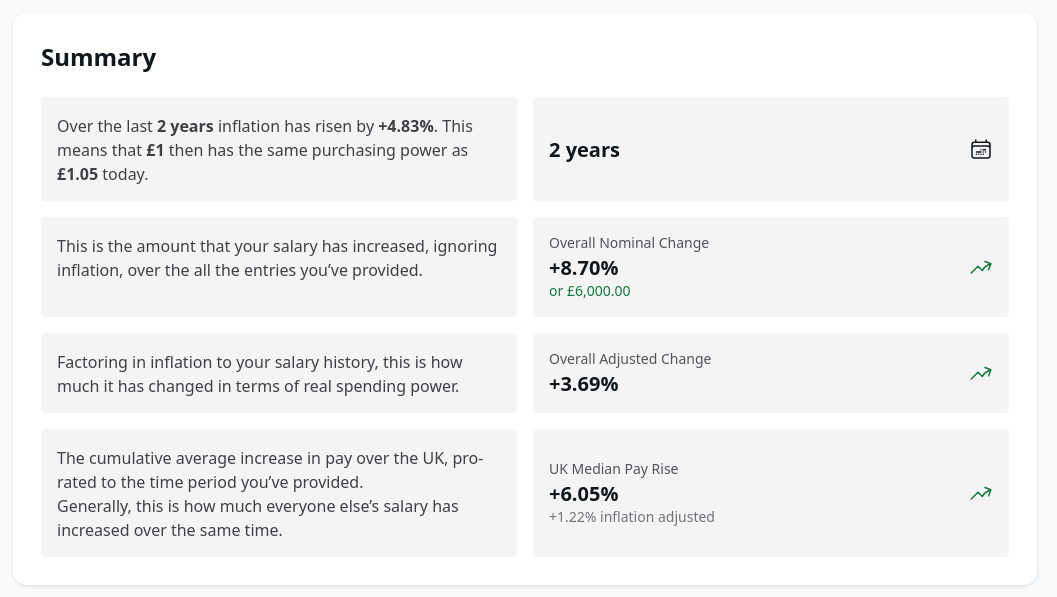
Task: Click the cumulative average increase description panel
Action: (279, 493)
